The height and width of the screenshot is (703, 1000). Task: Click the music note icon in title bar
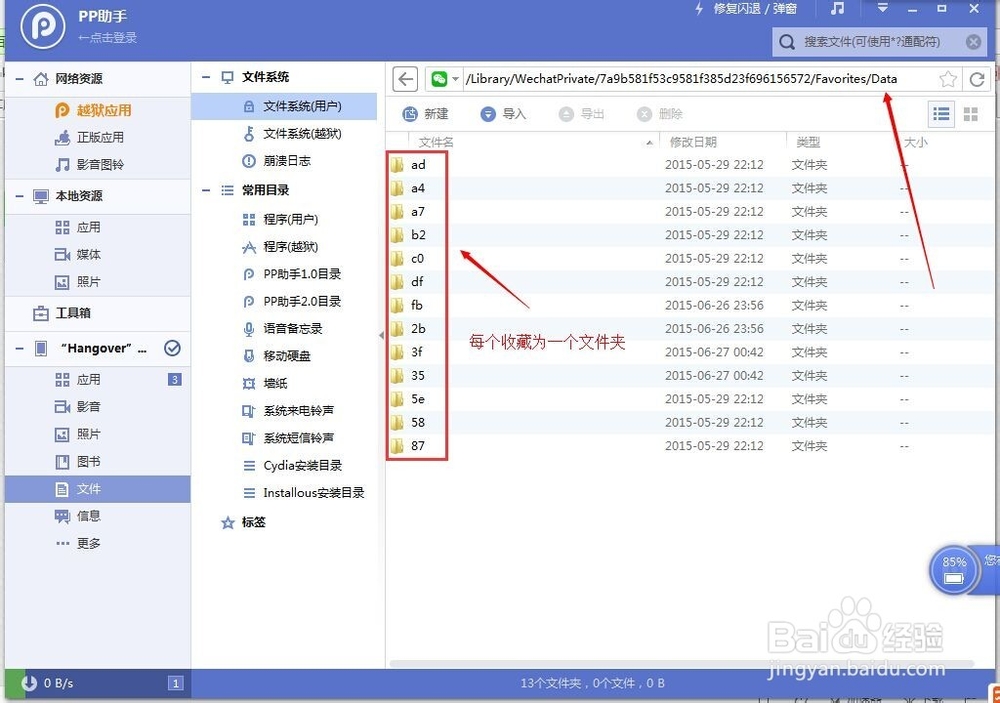[837, 10]
